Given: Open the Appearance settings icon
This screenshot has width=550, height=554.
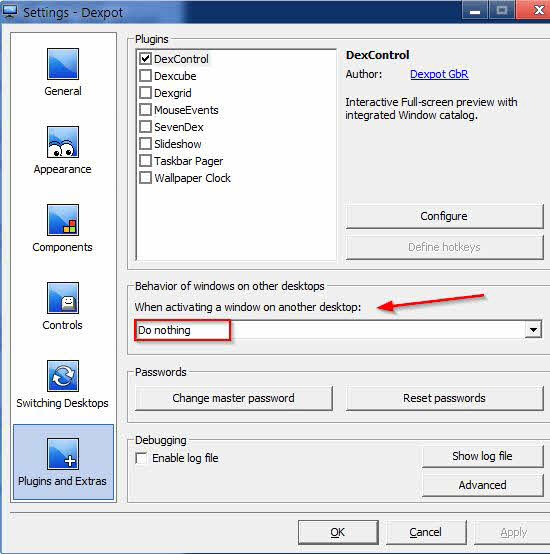Looking at the screenshot, I should point(63,142).
